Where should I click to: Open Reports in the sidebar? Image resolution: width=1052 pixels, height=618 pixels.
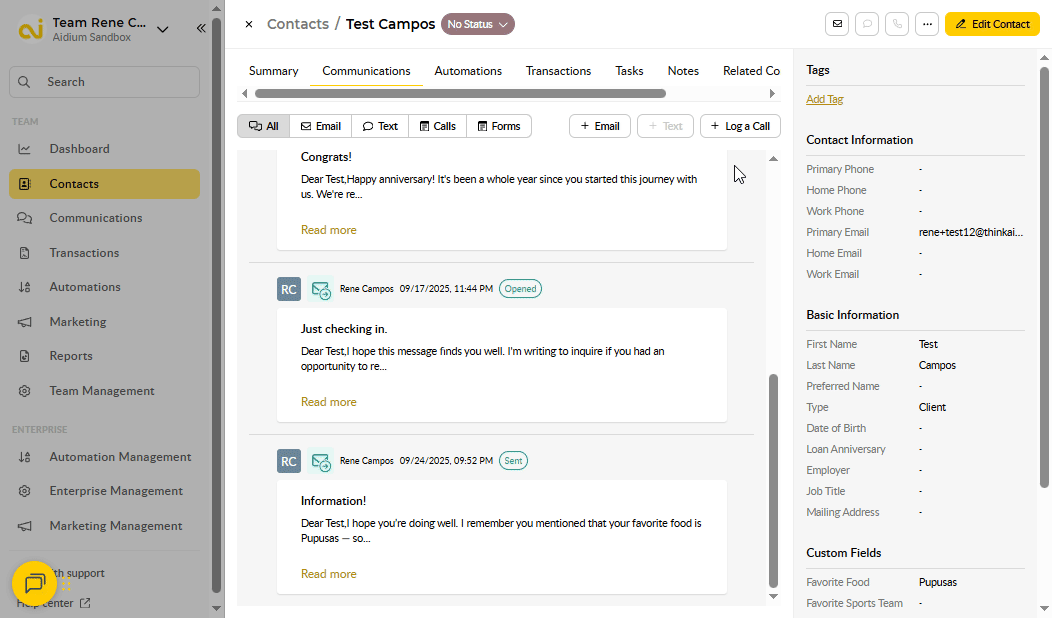pyautogui.click(x=71, y=356)
